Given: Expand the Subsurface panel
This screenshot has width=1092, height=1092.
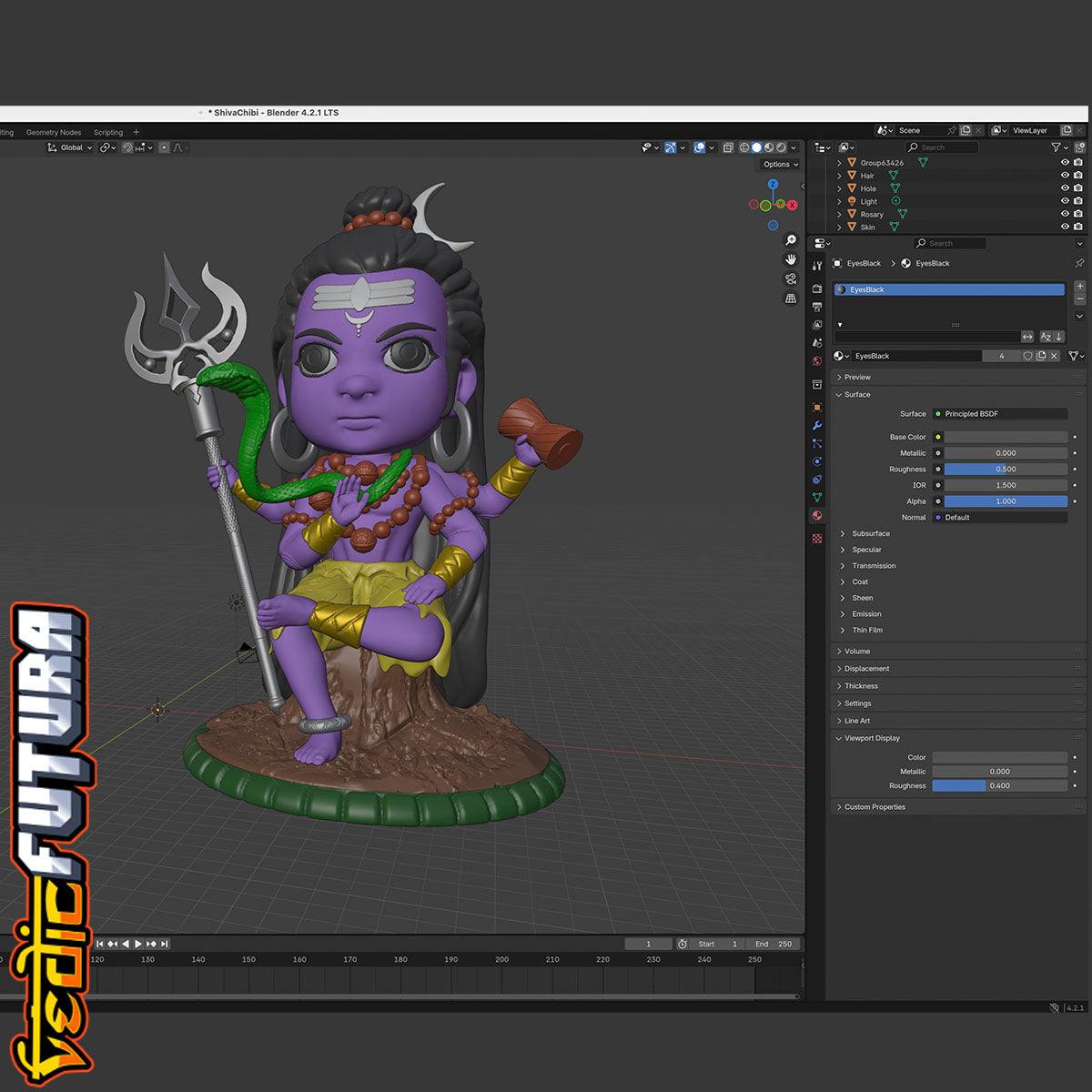Looking at the screenshot, I should click(870, 534).
